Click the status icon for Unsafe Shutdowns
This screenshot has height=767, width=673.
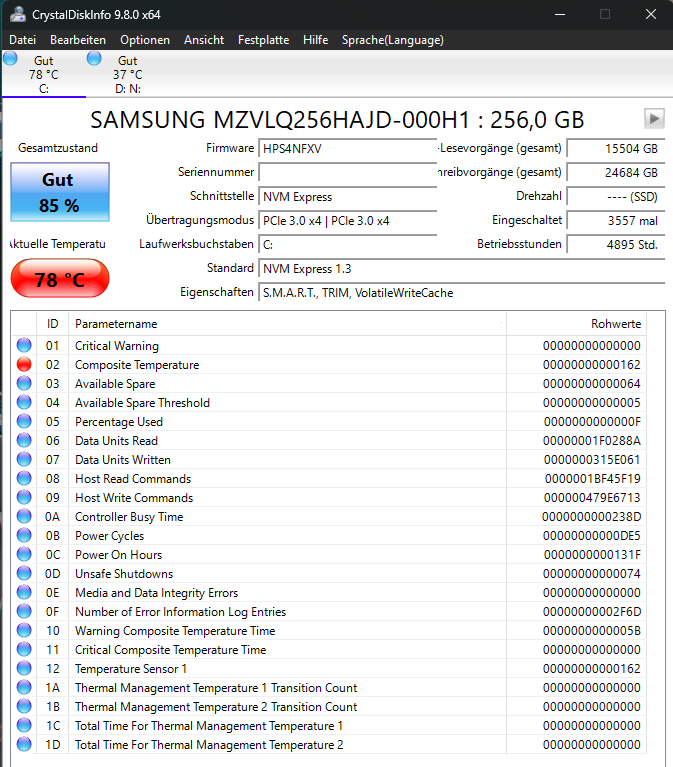pos(24,573)
